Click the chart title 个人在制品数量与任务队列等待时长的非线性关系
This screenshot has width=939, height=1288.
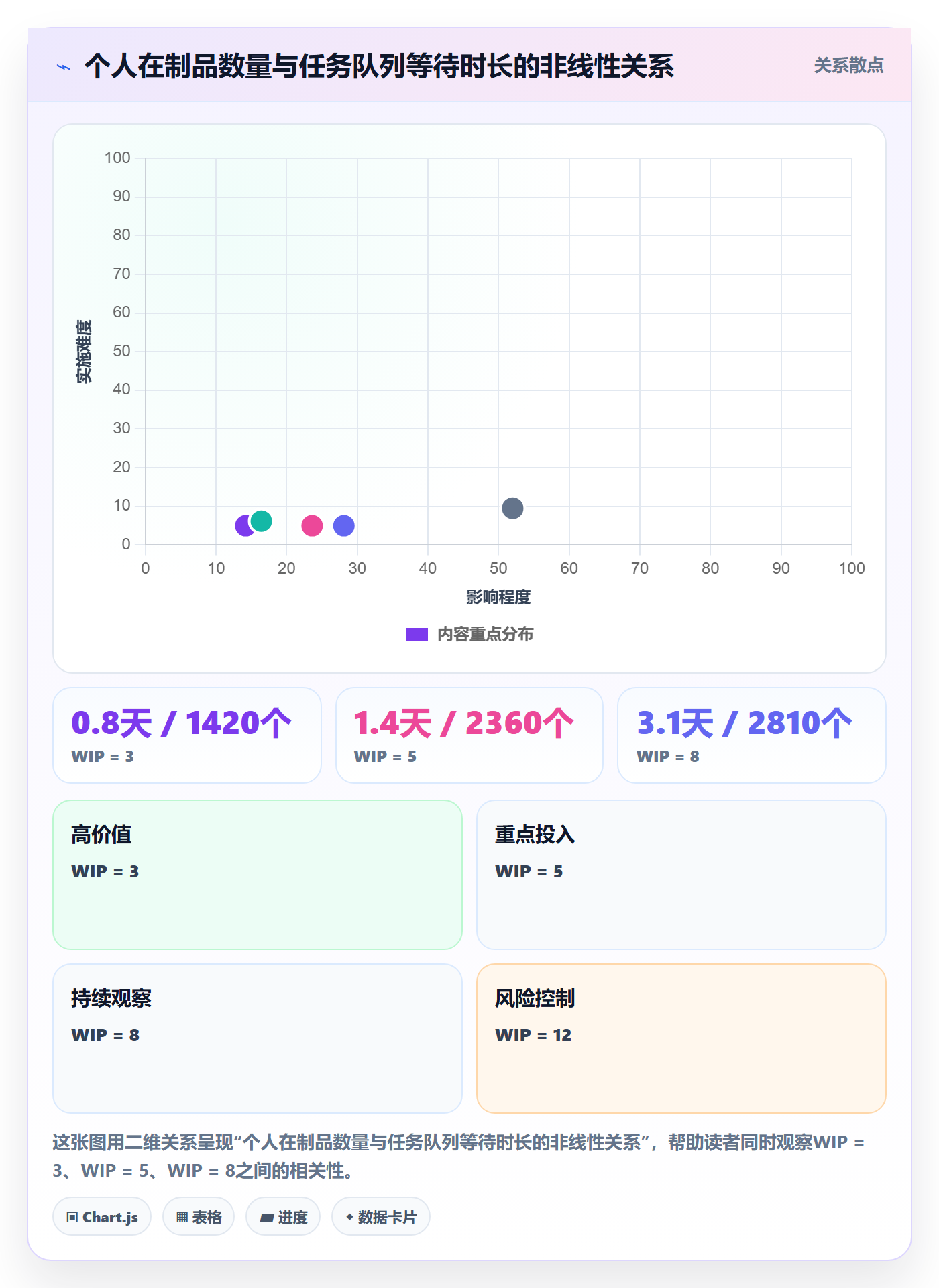379,66
